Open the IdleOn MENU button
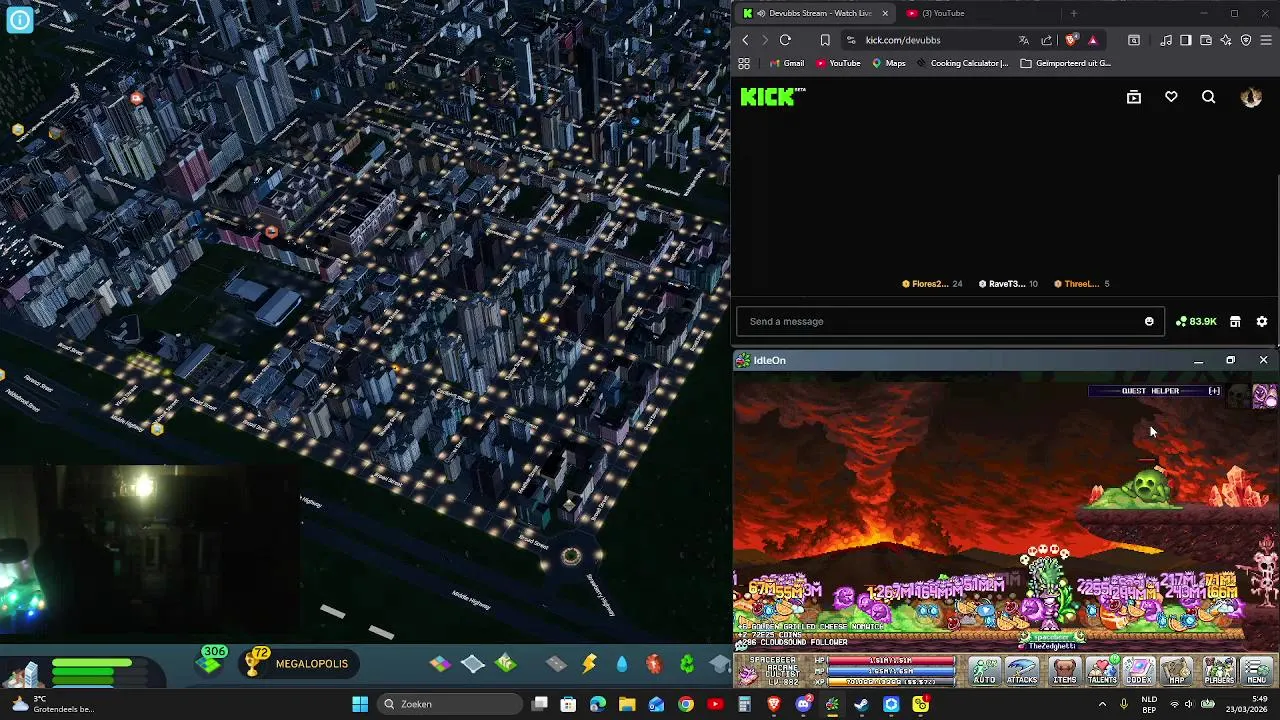This screenshot has width=1280, height=720. click(1257, 670)
